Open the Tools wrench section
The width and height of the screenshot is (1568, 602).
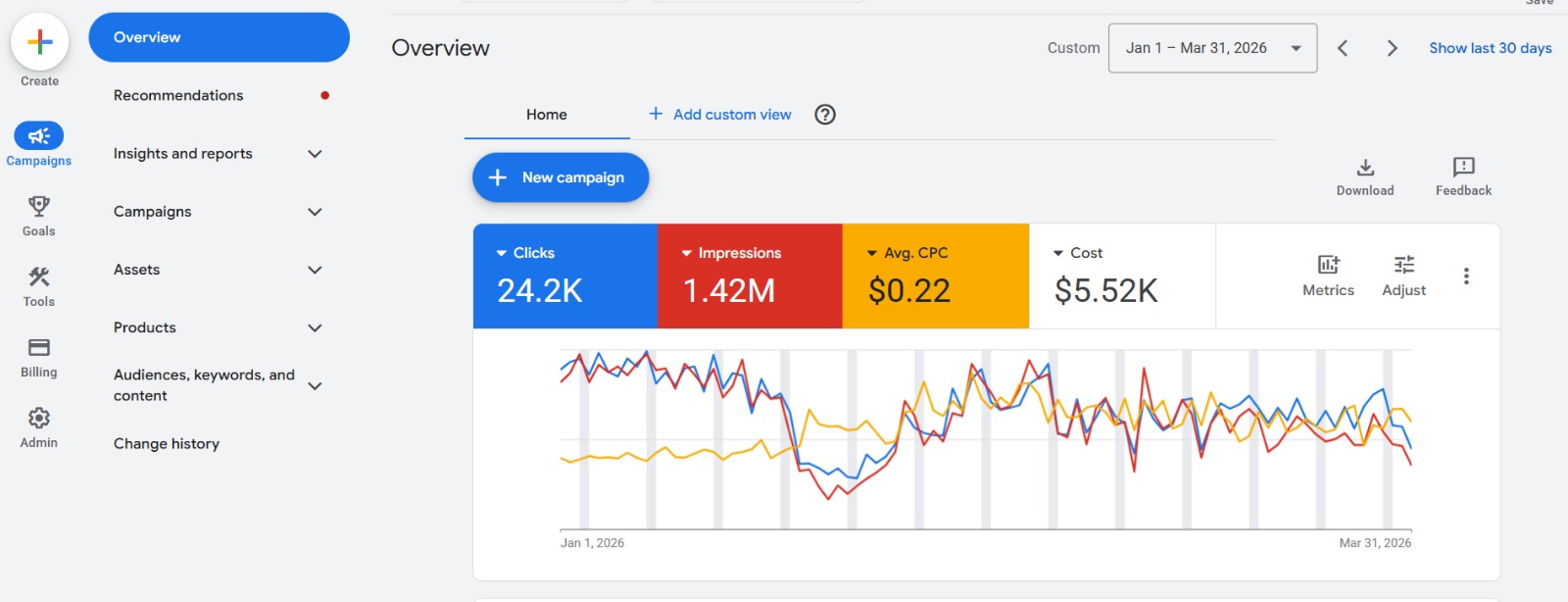click(39, 277)
